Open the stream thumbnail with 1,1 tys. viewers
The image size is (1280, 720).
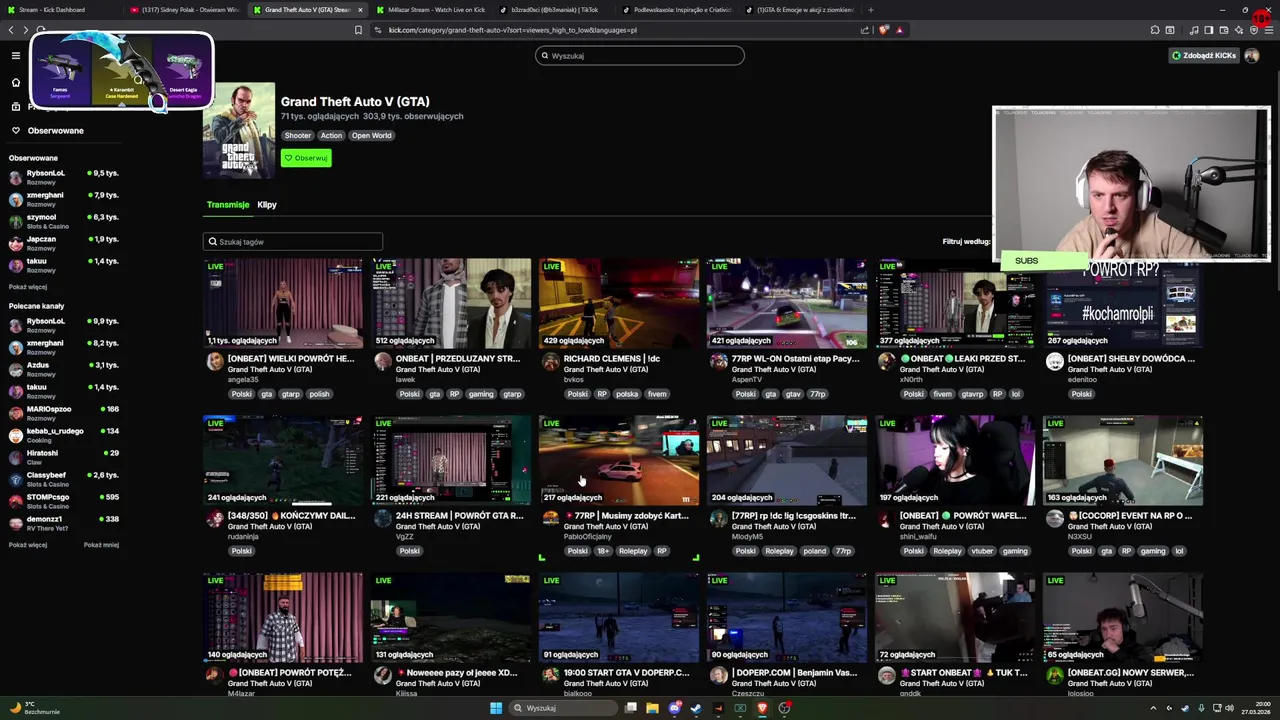[x=283, y=303]
